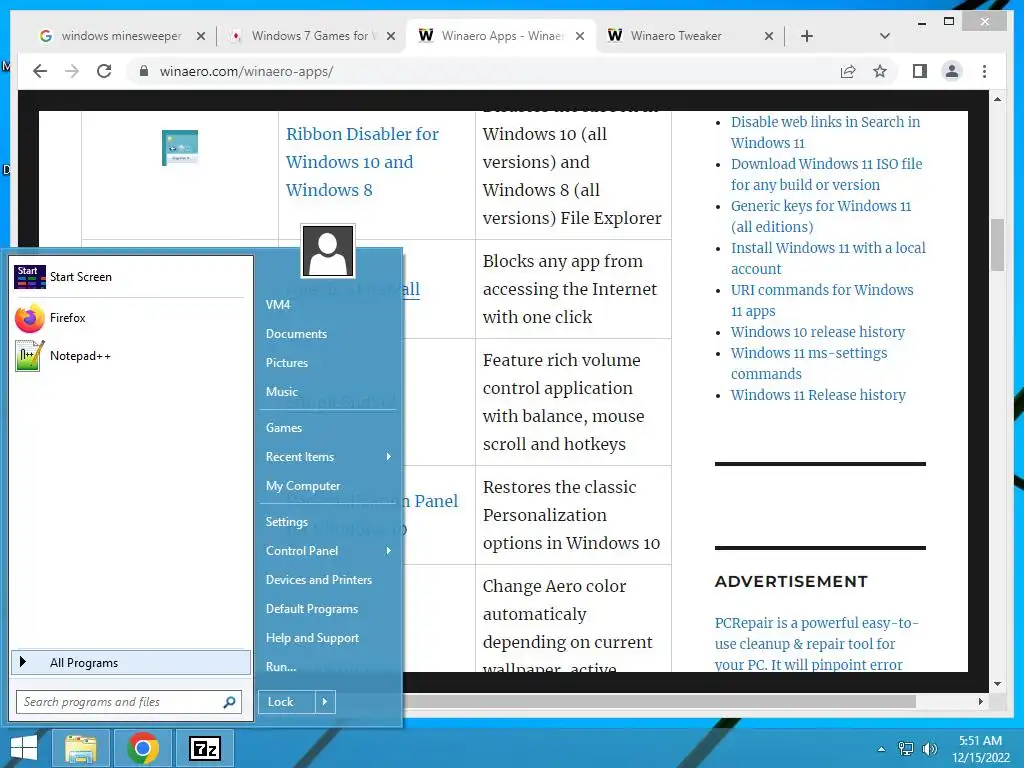Image resolution: width=1024 pixels, height=768 pixels.
Task: Open Settings from start menu
Action: (x=287, y=522)
